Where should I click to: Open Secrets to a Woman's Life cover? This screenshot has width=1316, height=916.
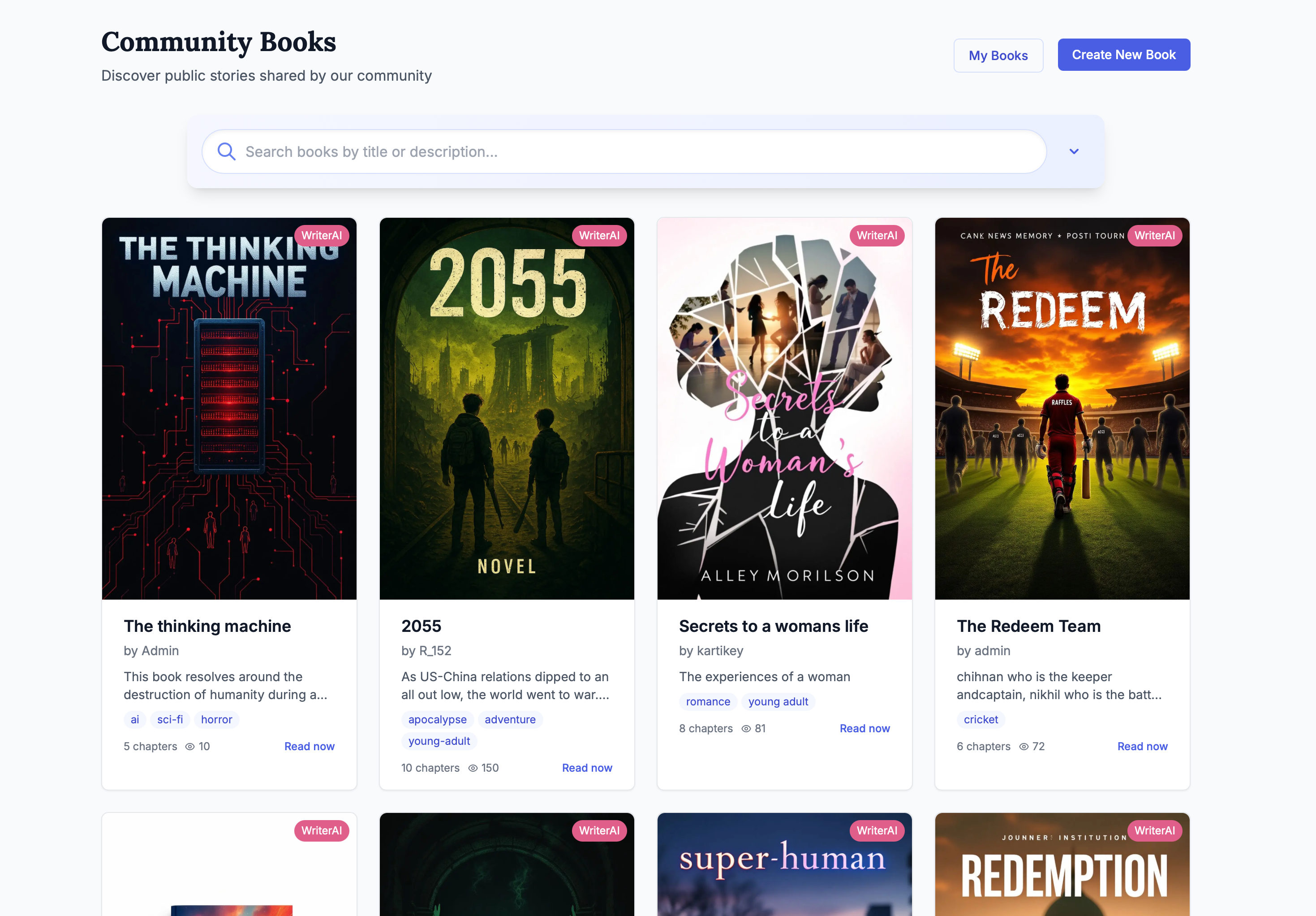[785, 408]
